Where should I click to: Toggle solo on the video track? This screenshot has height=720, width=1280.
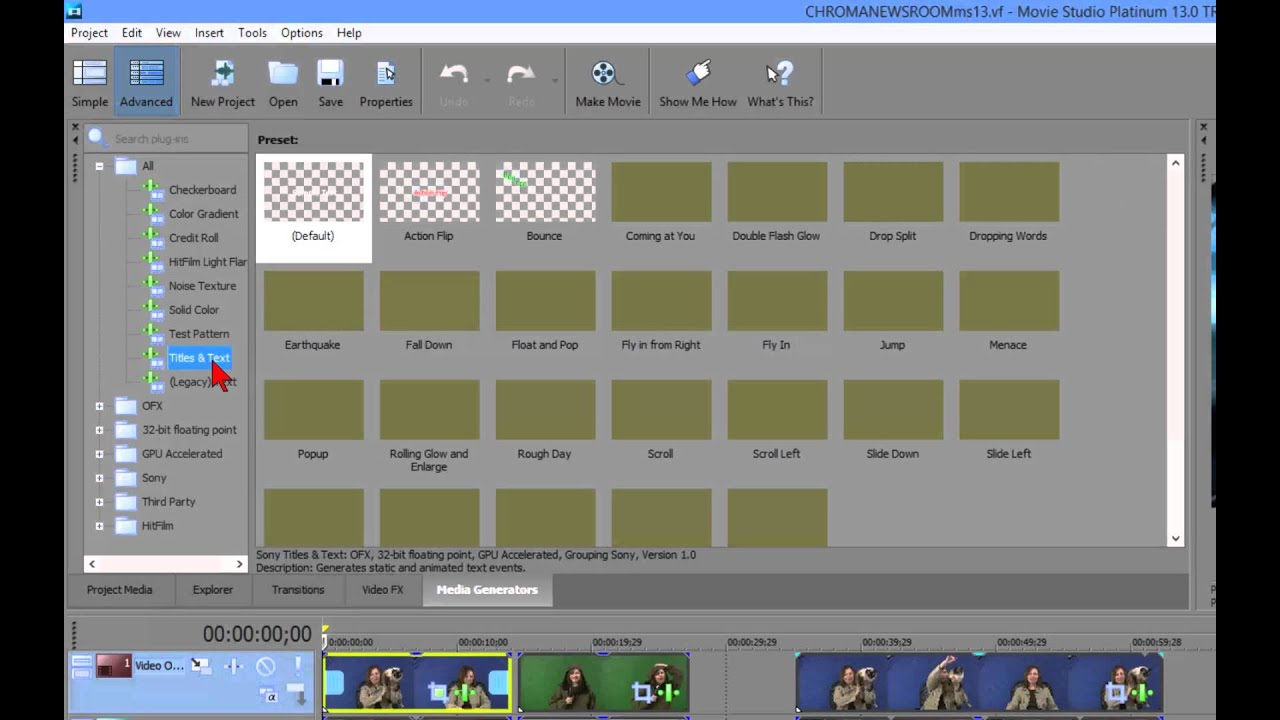coord(297,666)
